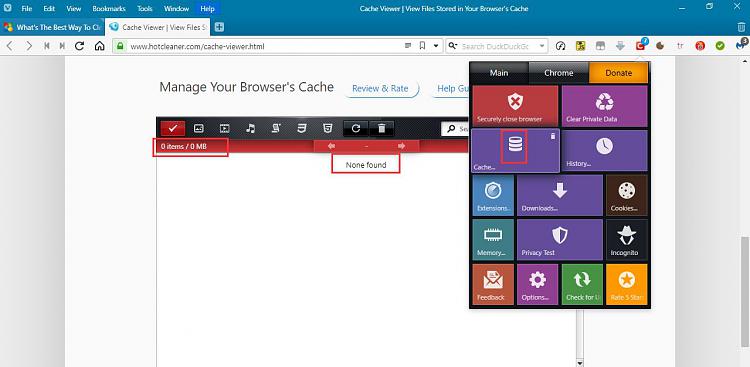Refresh the cache viewer list
This screenshot has height=367, width=750.
point(355,128)
